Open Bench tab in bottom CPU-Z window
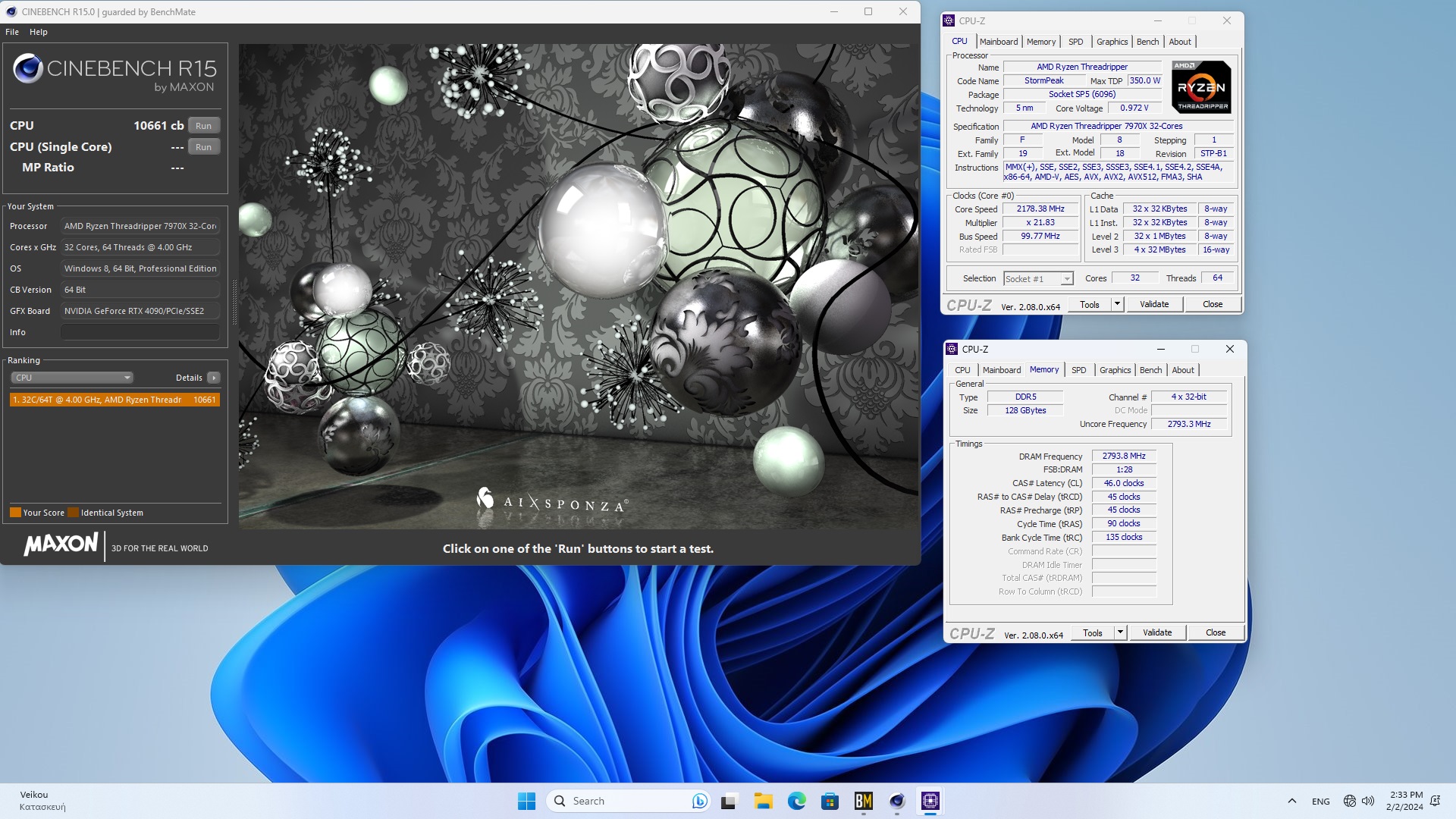The height and width of the screenshot is (819, 1456). click(1150, 370)
